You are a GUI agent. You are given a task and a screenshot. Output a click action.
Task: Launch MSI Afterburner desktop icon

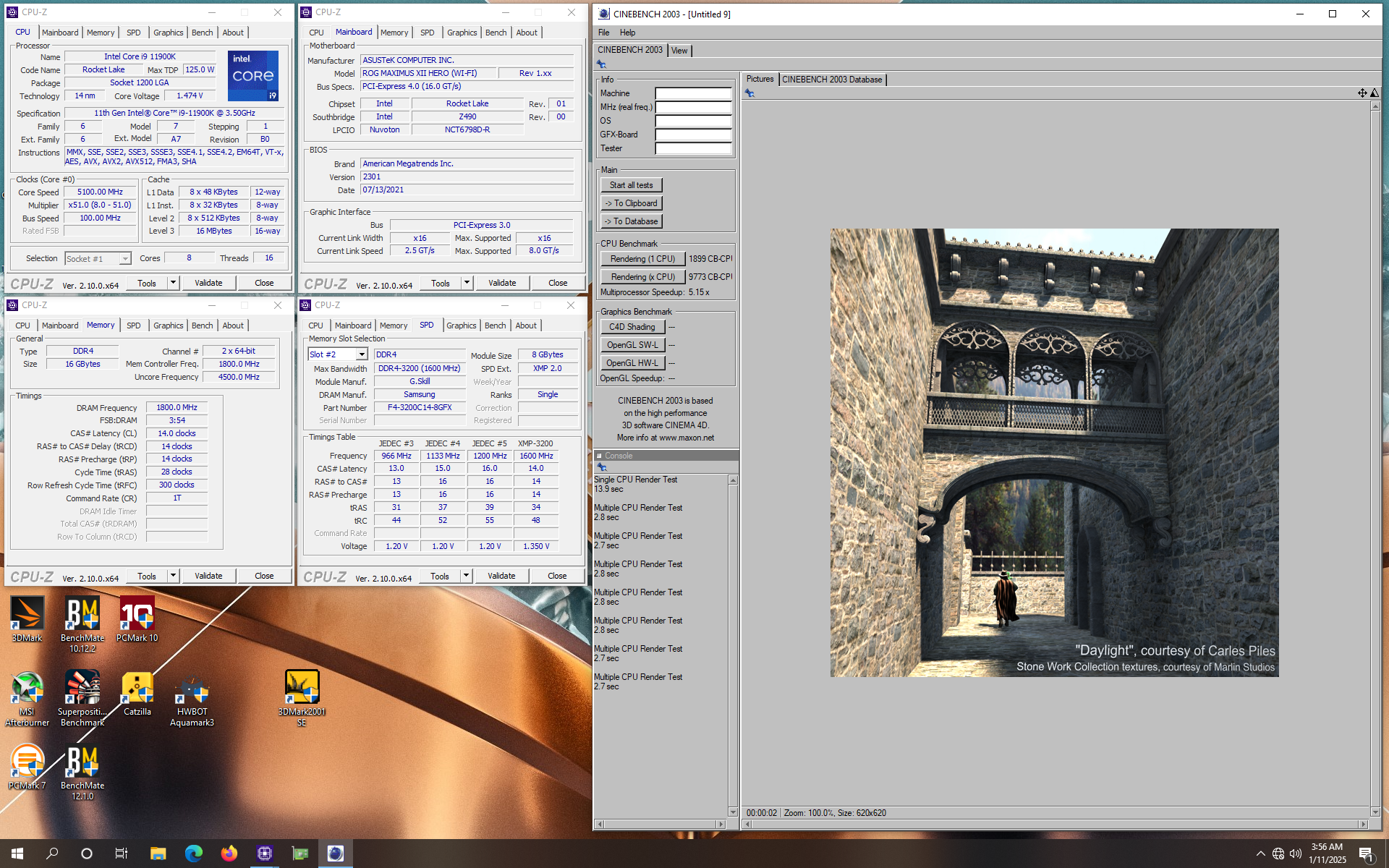[27, 698]
